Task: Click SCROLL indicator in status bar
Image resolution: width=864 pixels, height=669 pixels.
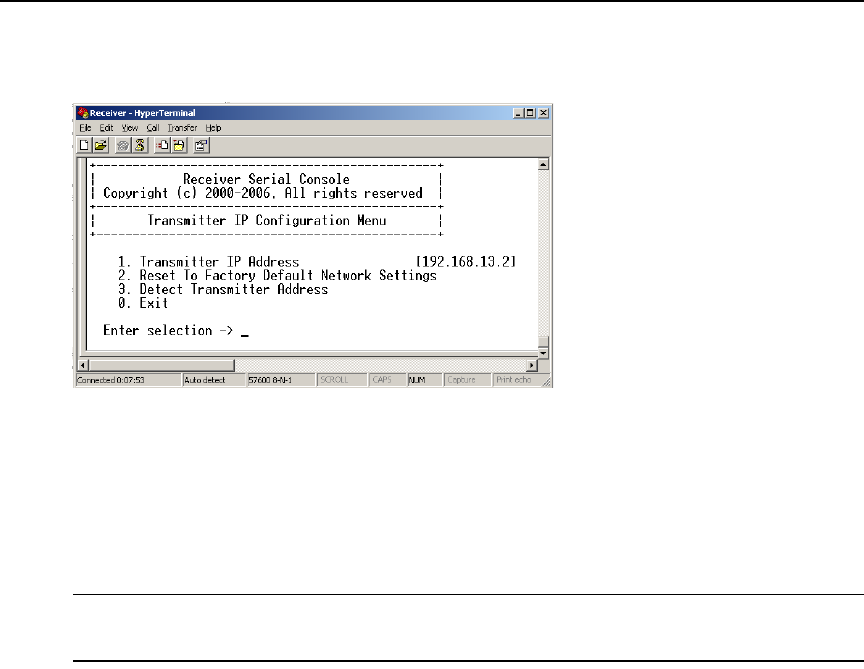Action: [334, 380]
